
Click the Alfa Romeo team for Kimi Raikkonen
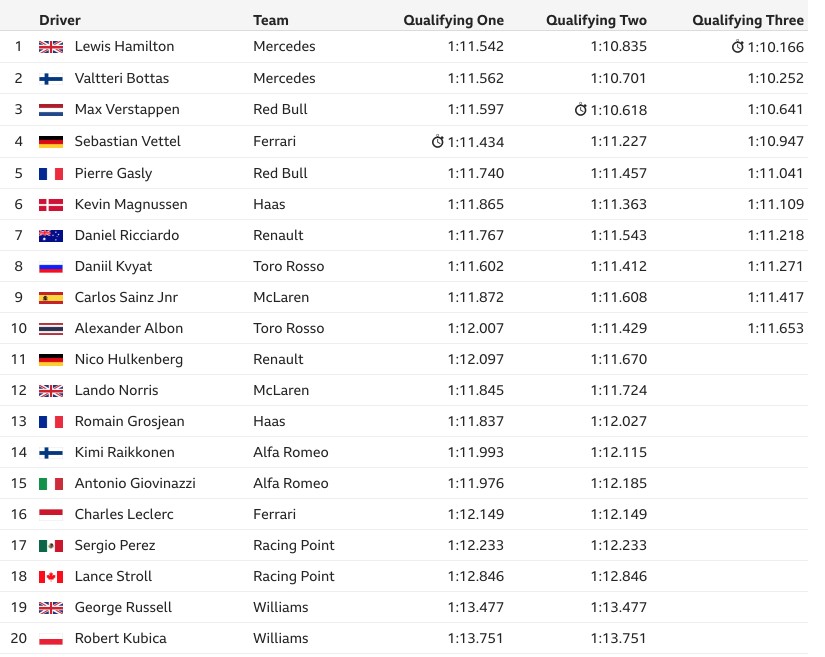point(291,452)
